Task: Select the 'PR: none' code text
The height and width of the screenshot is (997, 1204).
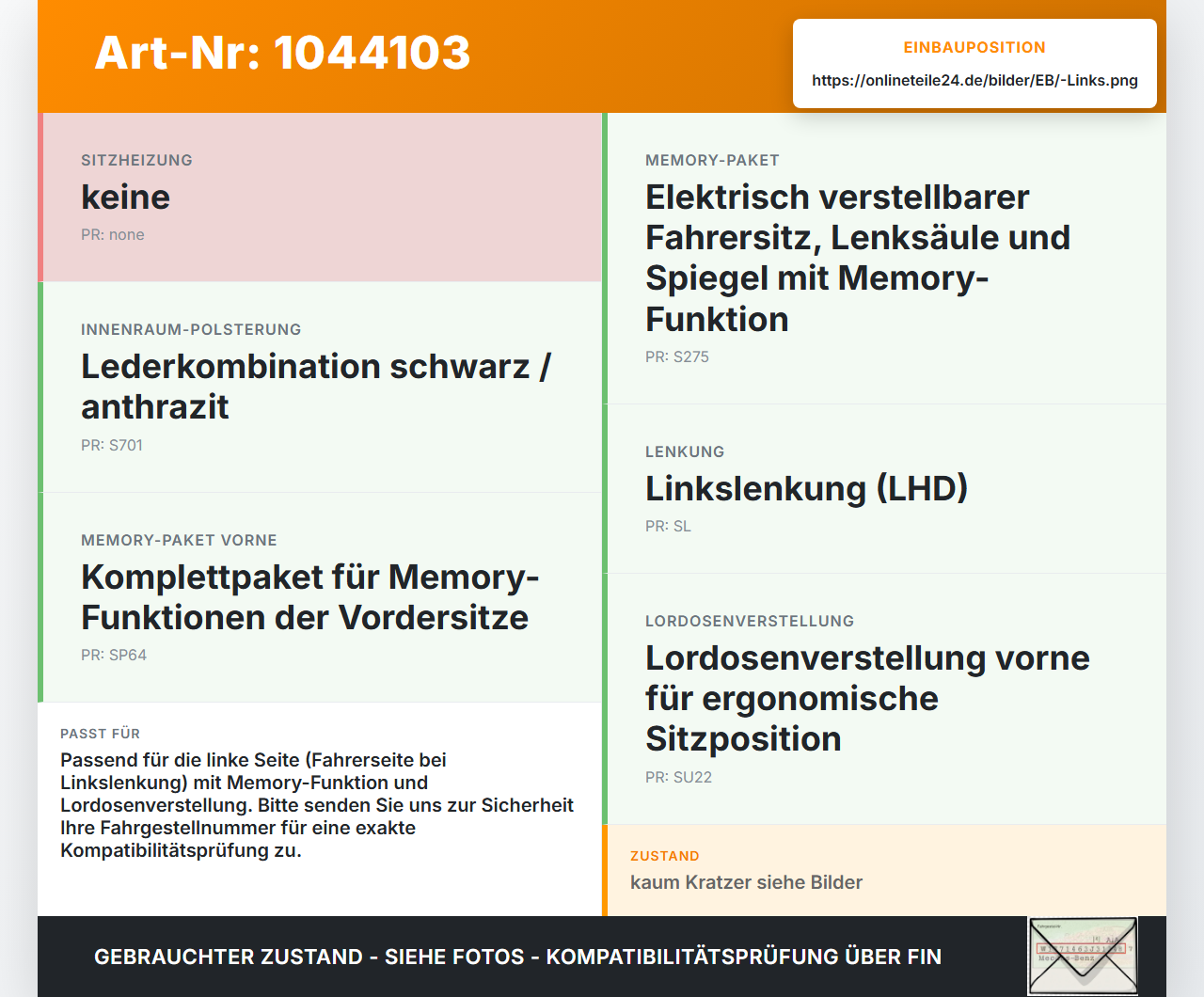Action: (112, 234)
